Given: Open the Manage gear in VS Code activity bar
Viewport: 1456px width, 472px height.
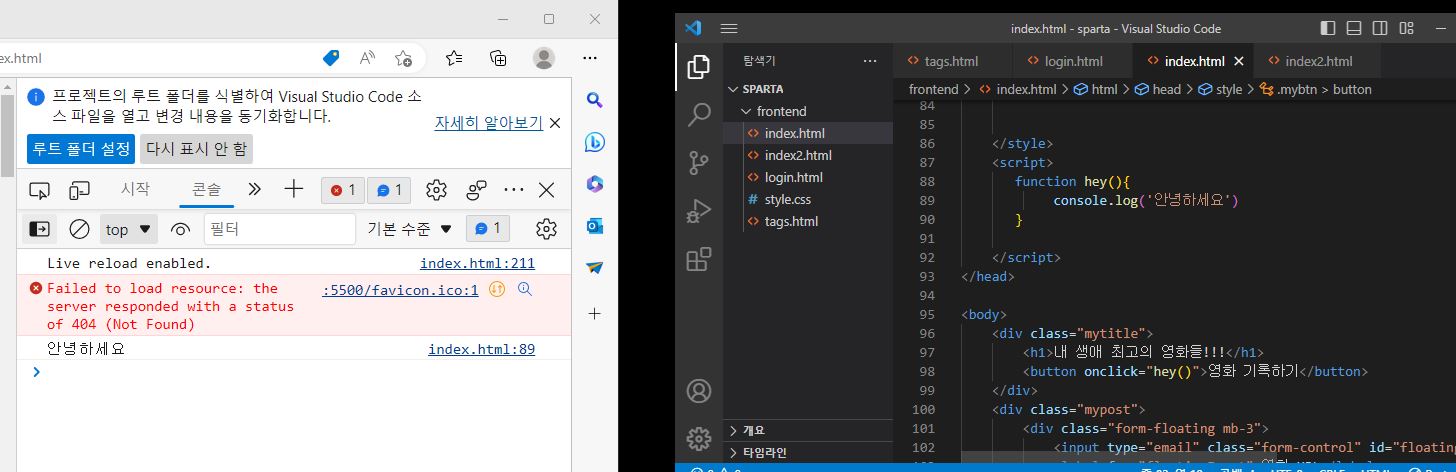Looking at the screenshot, I should (x=699, y=438).
